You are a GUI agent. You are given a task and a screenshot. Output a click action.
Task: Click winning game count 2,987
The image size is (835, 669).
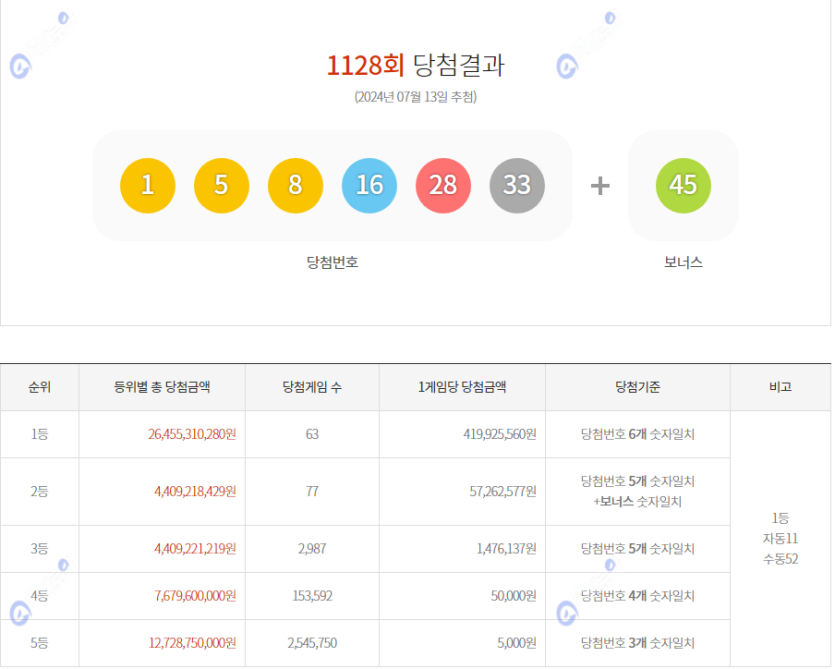pos(312,549)
